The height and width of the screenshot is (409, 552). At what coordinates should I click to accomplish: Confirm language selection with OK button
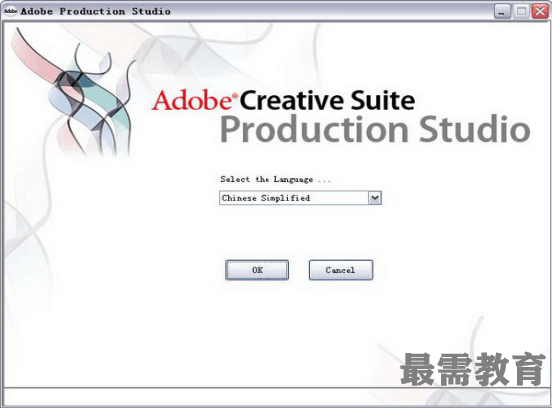tap(257, 270)
